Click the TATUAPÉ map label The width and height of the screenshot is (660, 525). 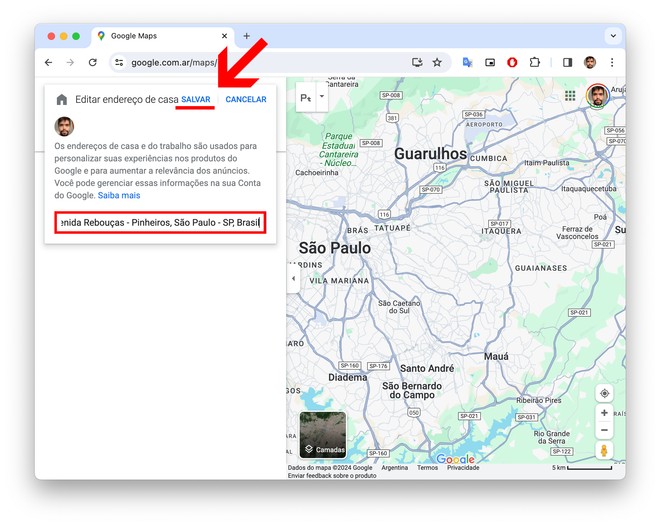point(392,228)
